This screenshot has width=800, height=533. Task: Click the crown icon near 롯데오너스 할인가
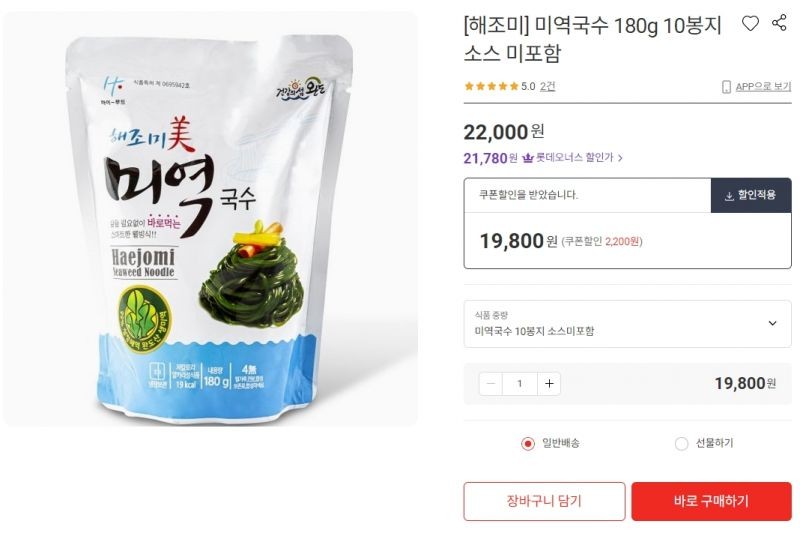point(528,158)
